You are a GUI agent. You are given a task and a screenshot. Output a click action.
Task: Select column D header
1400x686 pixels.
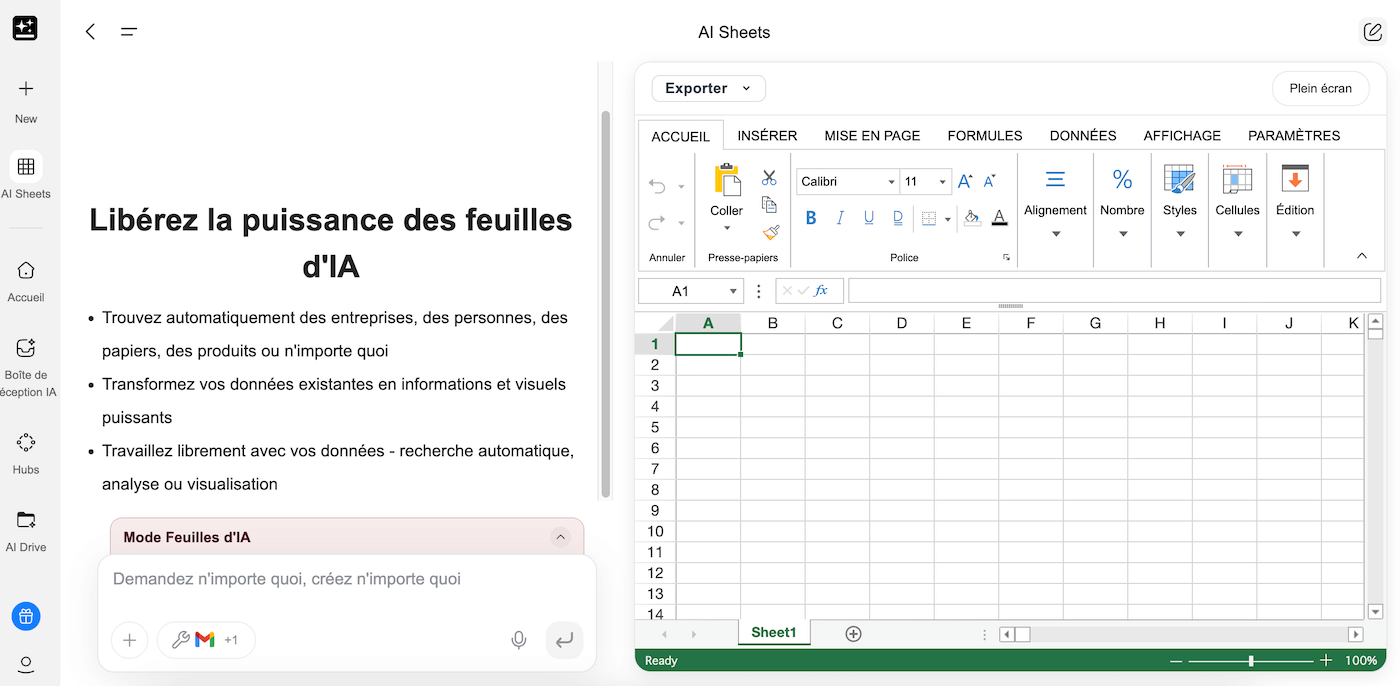[x=902, y=323]
